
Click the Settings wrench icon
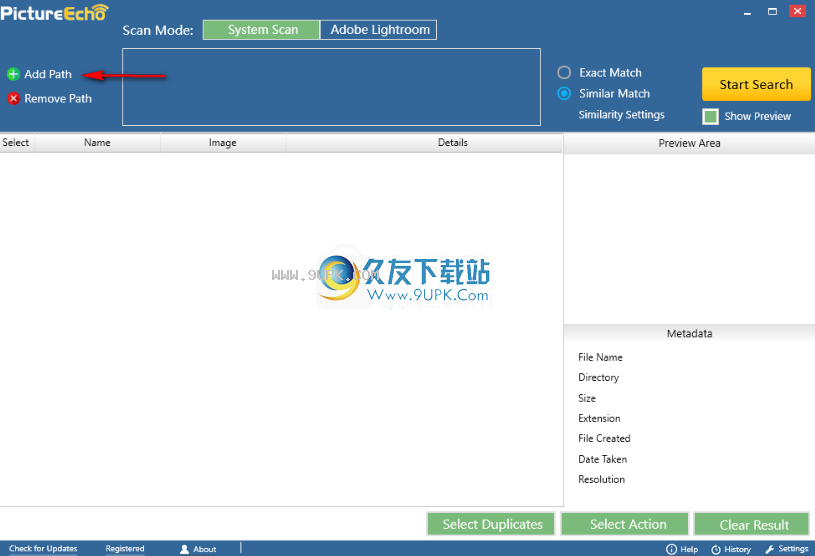(770, 549)
